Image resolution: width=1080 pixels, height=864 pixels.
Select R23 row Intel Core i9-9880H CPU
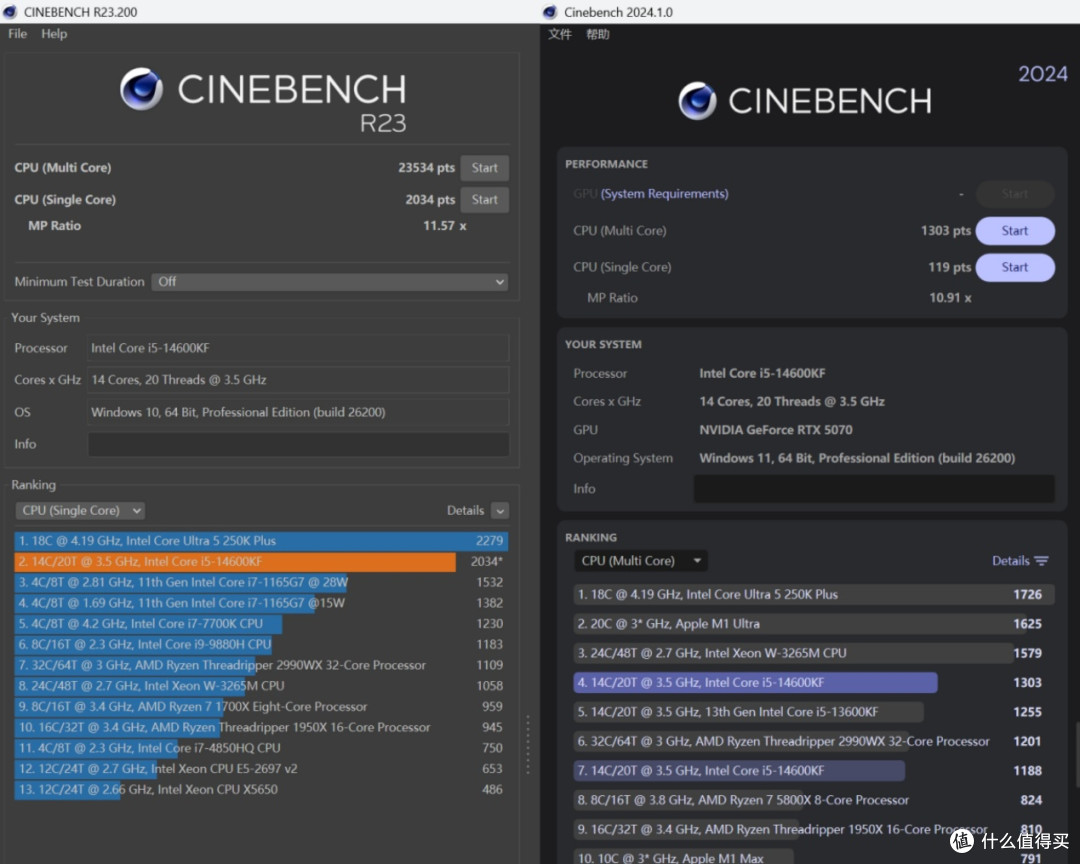[261, 644]
